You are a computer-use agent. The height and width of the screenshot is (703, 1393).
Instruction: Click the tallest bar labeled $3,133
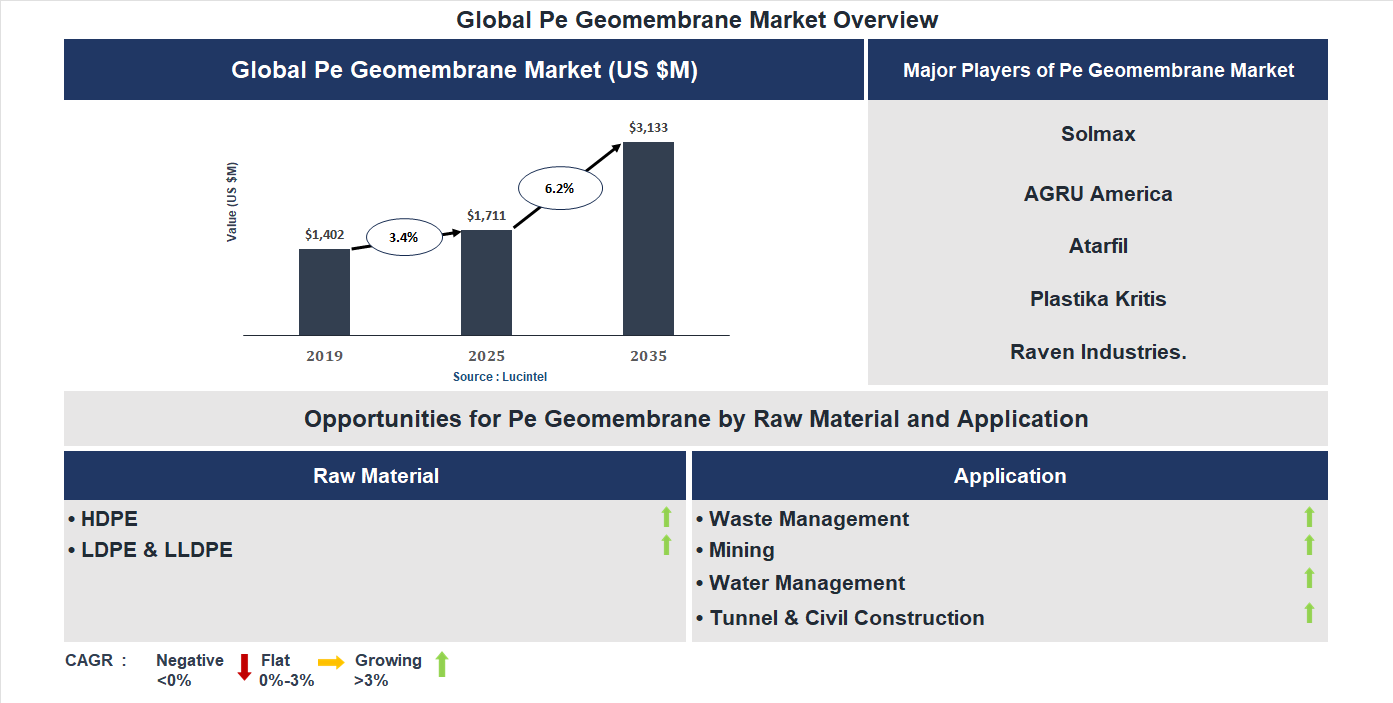pos(648,238)
